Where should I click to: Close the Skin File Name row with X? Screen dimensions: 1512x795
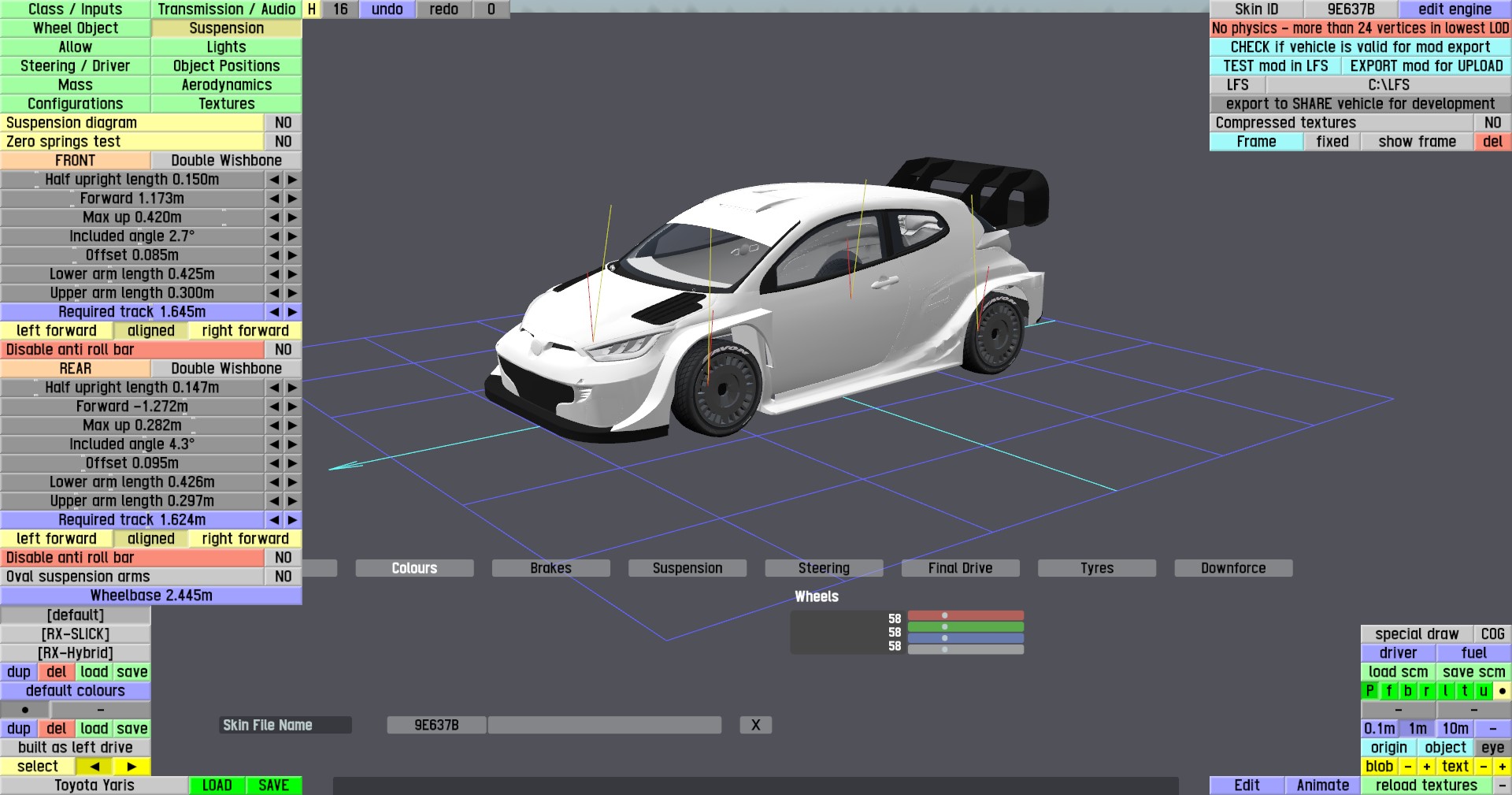pyautogui.click(x=755, y=725)
